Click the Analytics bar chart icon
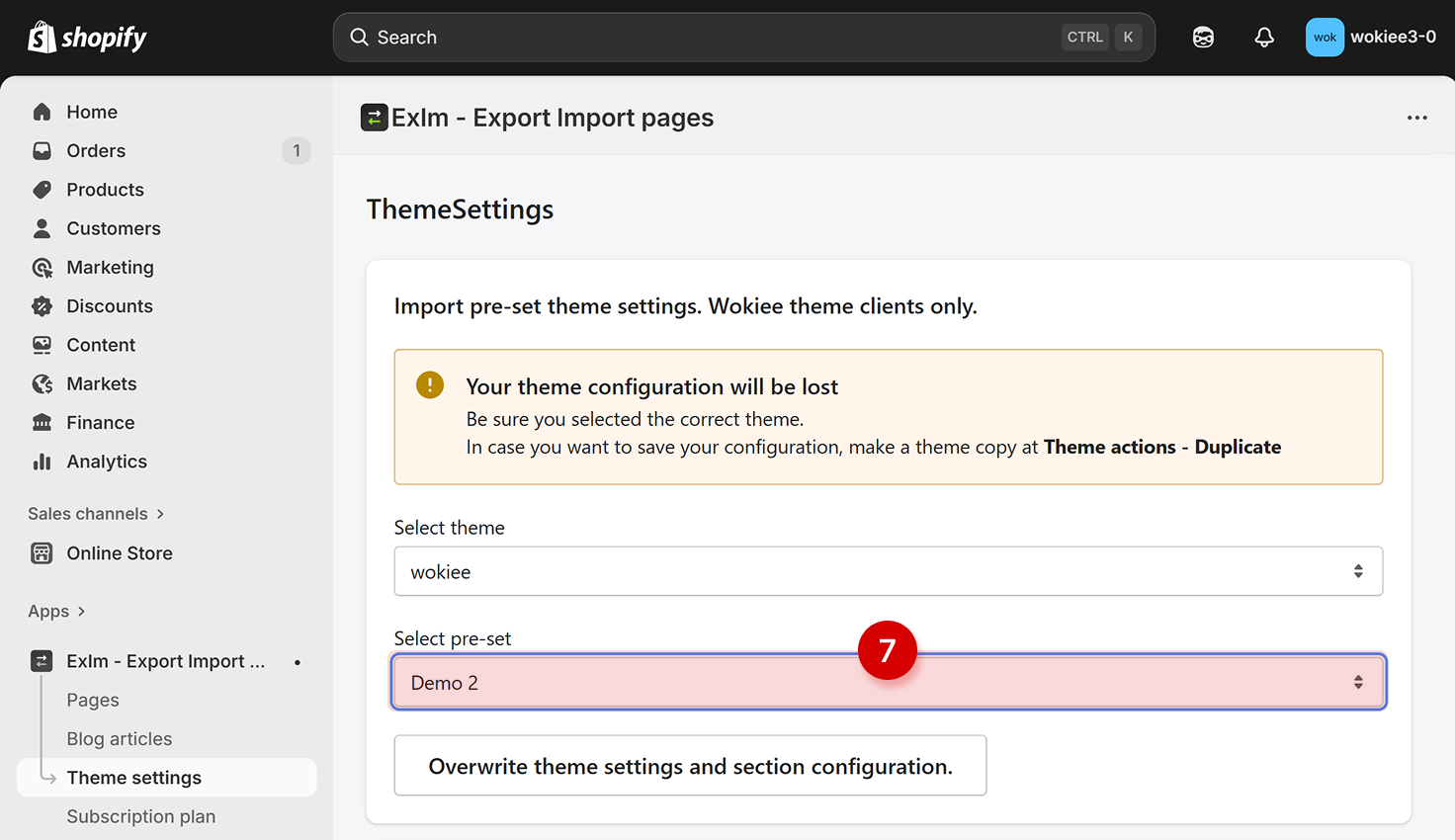Image resolution: width=1455 pixels, height=840 pixels. [x=42, y=462]
